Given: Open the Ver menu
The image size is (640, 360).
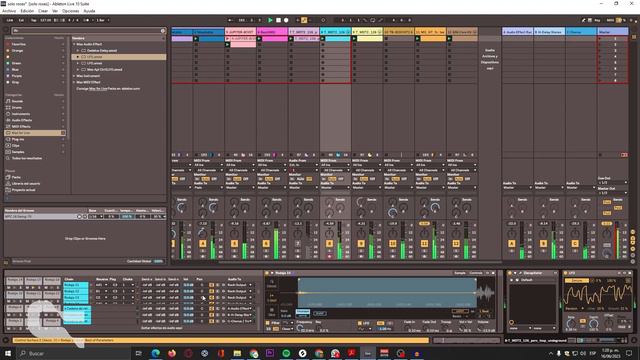Looking at the screenshot, I should tap(55, 11).
